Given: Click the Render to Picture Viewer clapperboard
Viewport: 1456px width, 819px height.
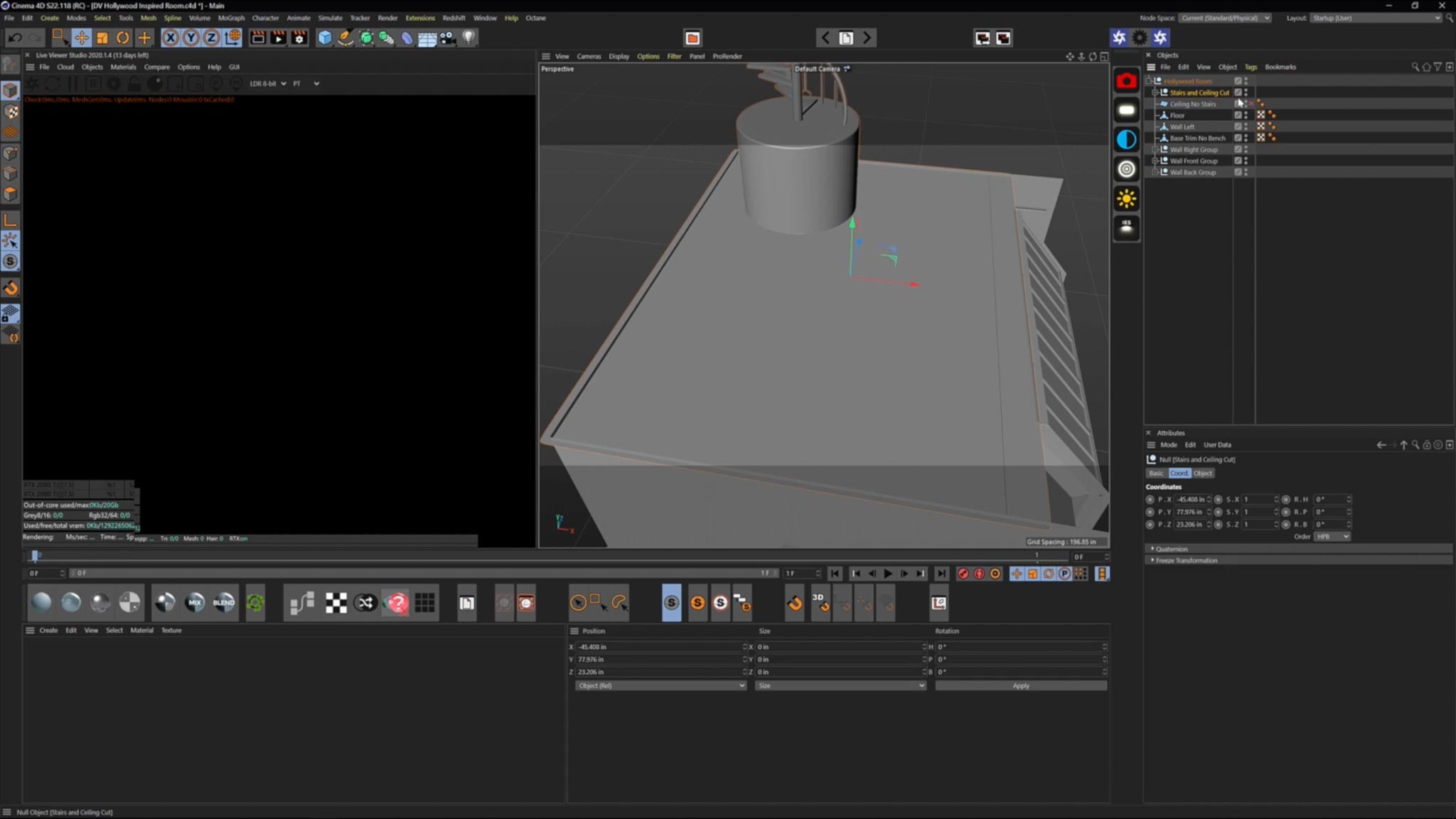Looking at the screenshot, I should coord(279,38).
